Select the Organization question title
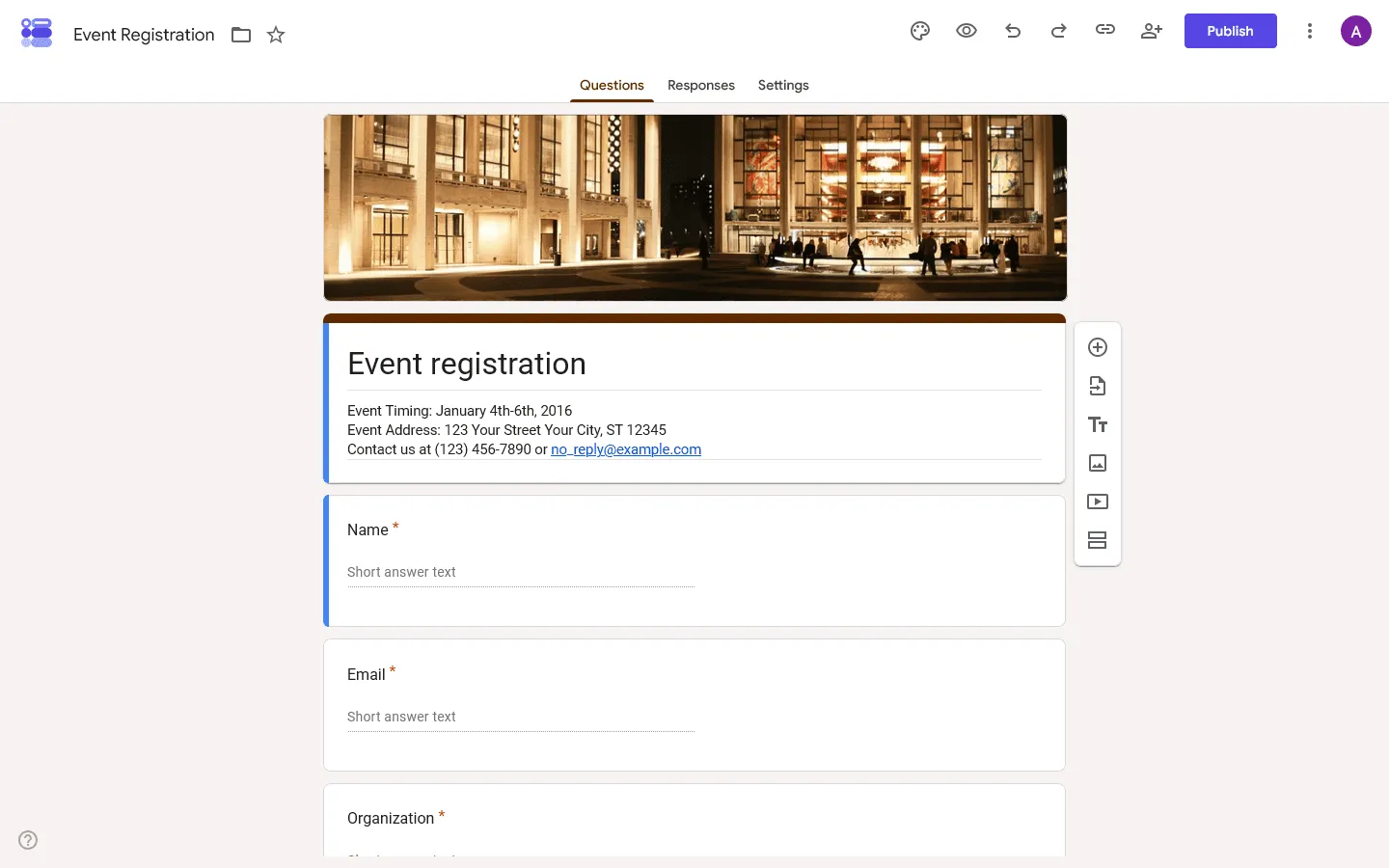Image resolution: width=1389 pixels, height=868 pixels. coord(391,819)
